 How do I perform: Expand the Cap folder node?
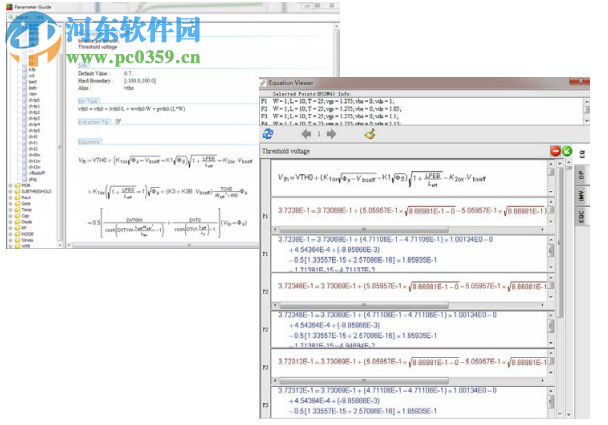(x=10, y=216)
